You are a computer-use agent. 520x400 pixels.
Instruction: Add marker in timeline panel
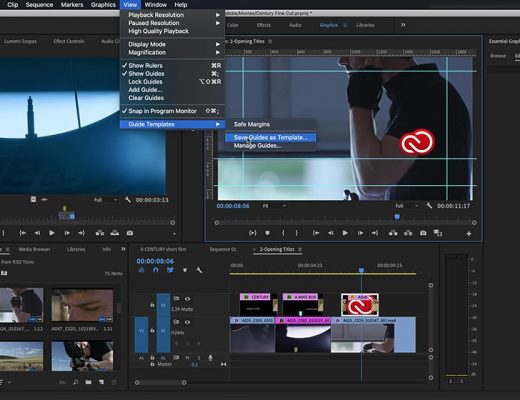(x=185, y=270)
